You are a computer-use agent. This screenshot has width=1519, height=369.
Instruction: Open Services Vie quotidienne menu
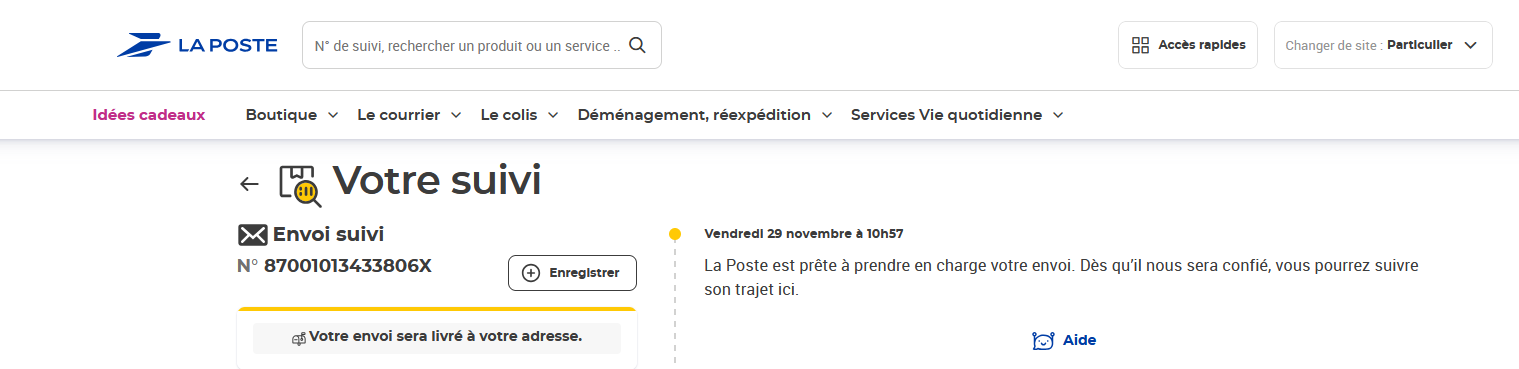click(x=957, y=115)
